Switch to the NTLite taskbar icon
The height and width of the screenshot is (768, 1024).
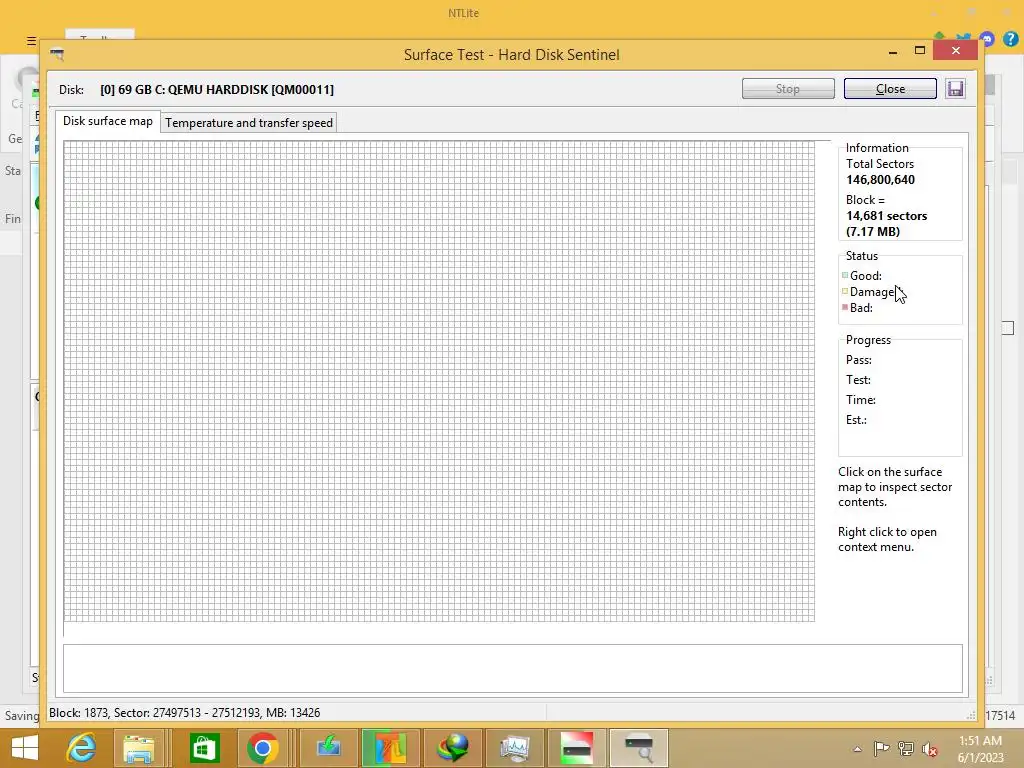(x=390, y=748)
